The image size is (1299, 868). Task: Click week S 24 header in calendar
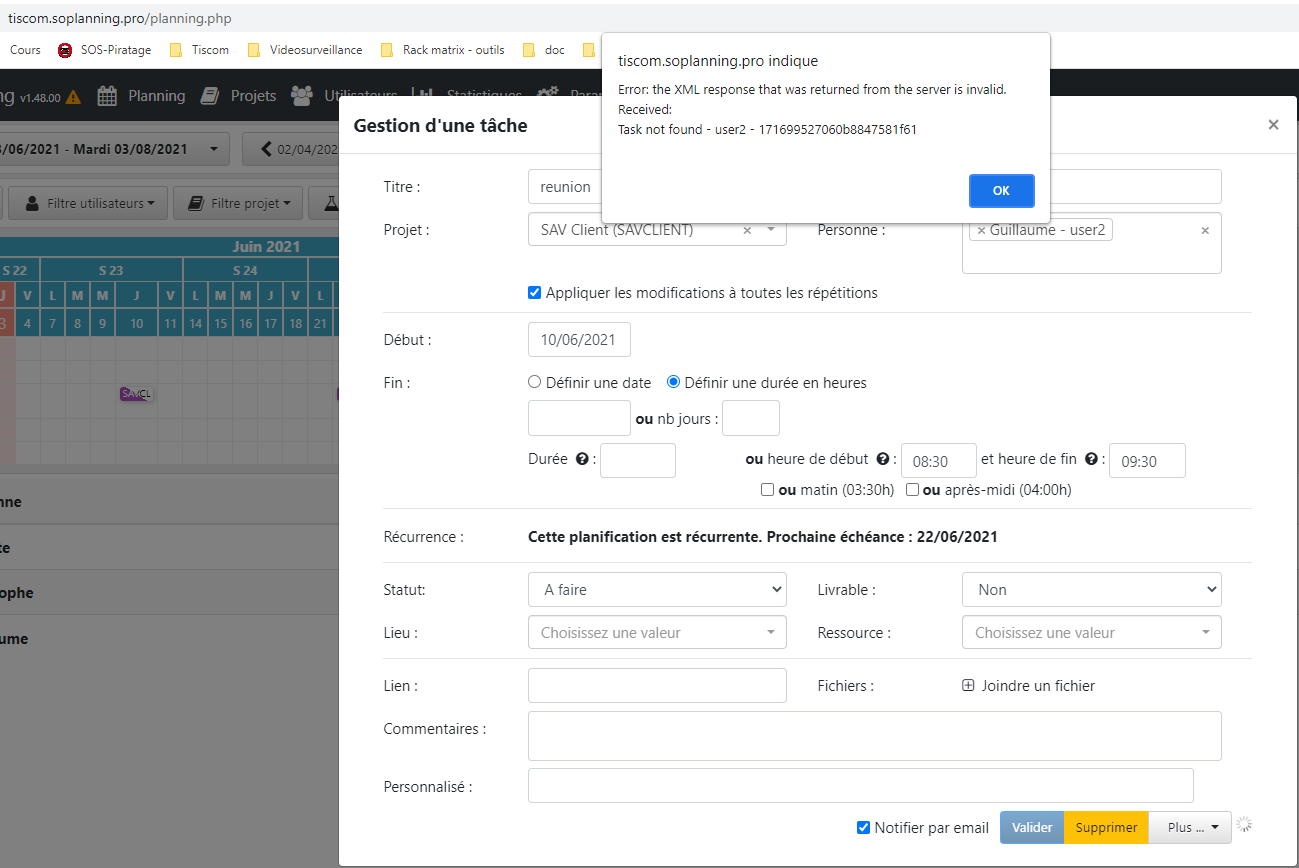pyautogui.click(x=245, y=270)
